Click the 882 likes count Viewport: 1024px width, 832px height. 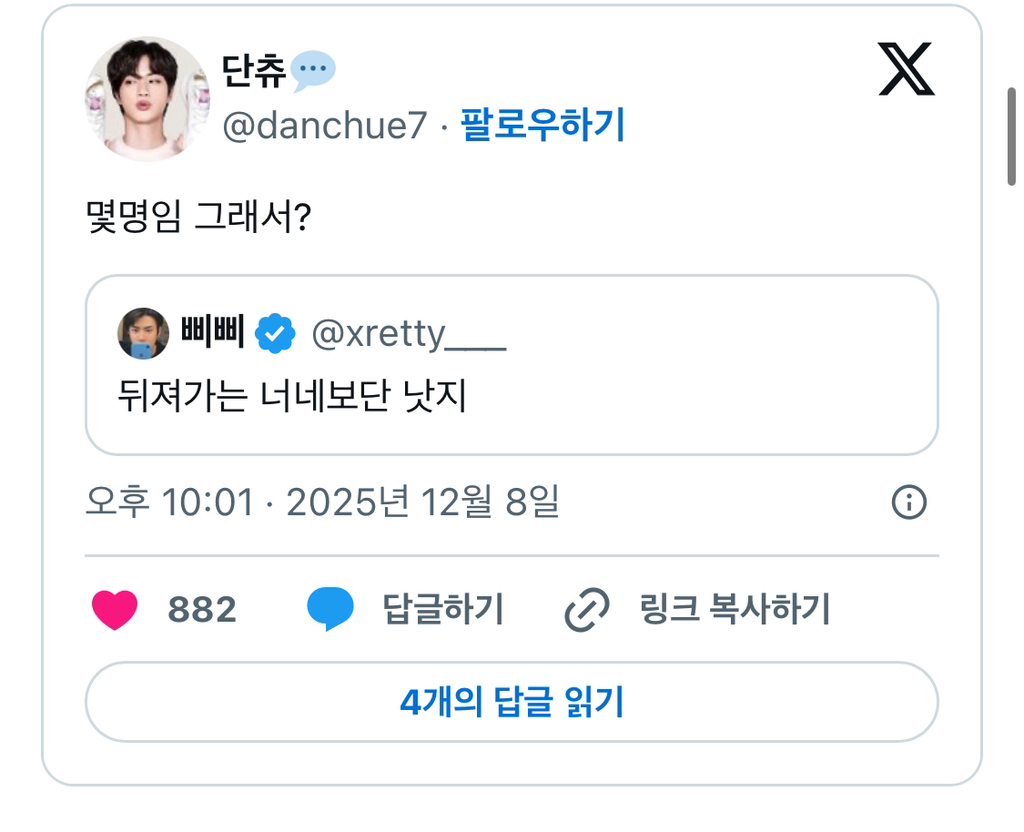[202, 609]
